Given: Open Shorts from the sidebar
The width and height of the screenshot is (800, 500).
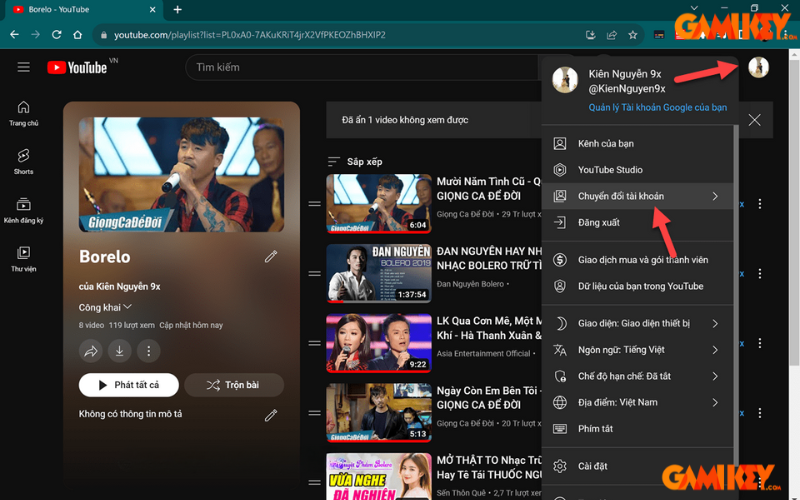Looking at the screenshot, I should point(23,162).
